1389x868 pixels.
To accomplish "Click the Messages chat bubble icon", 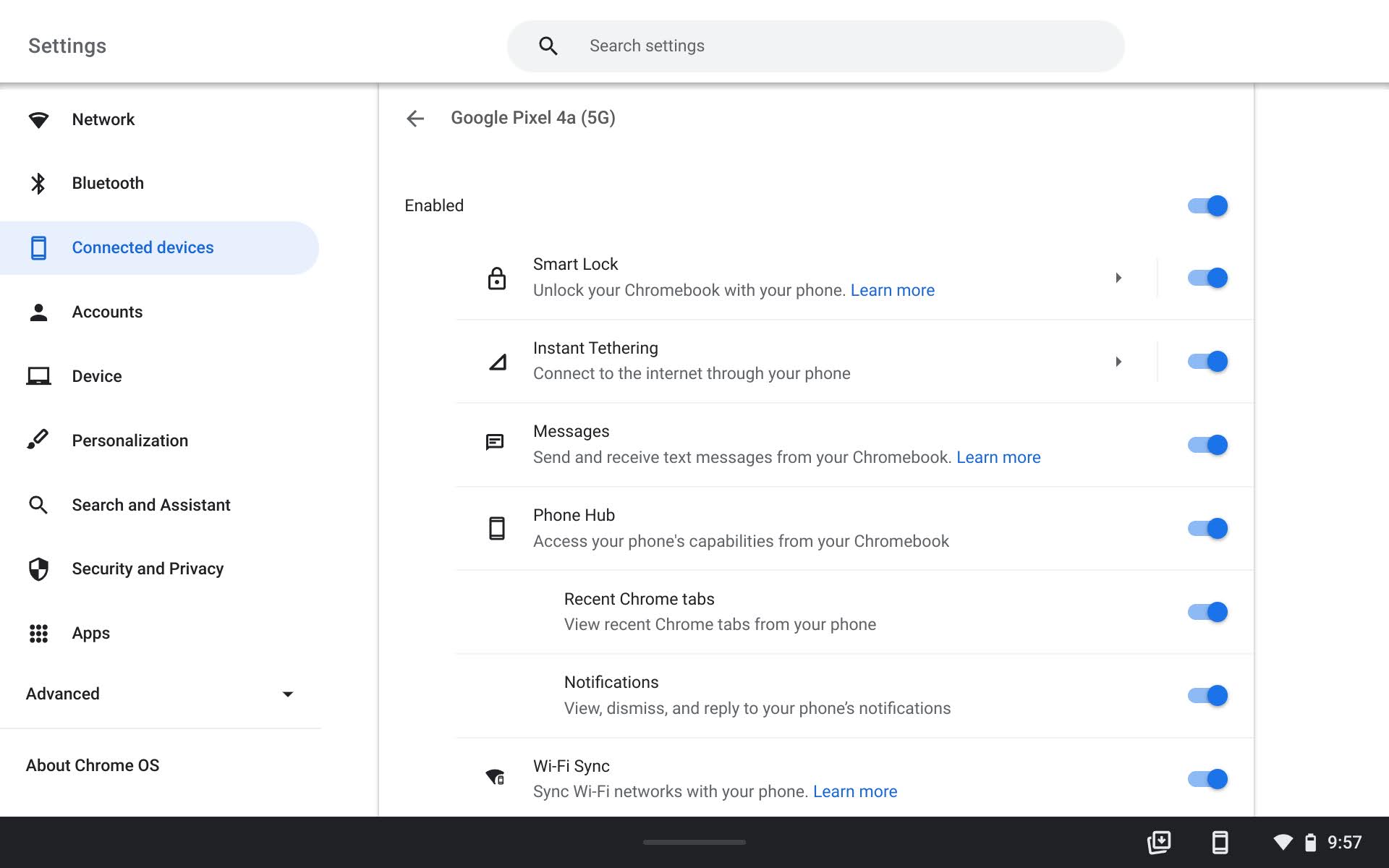I will 495,442.
